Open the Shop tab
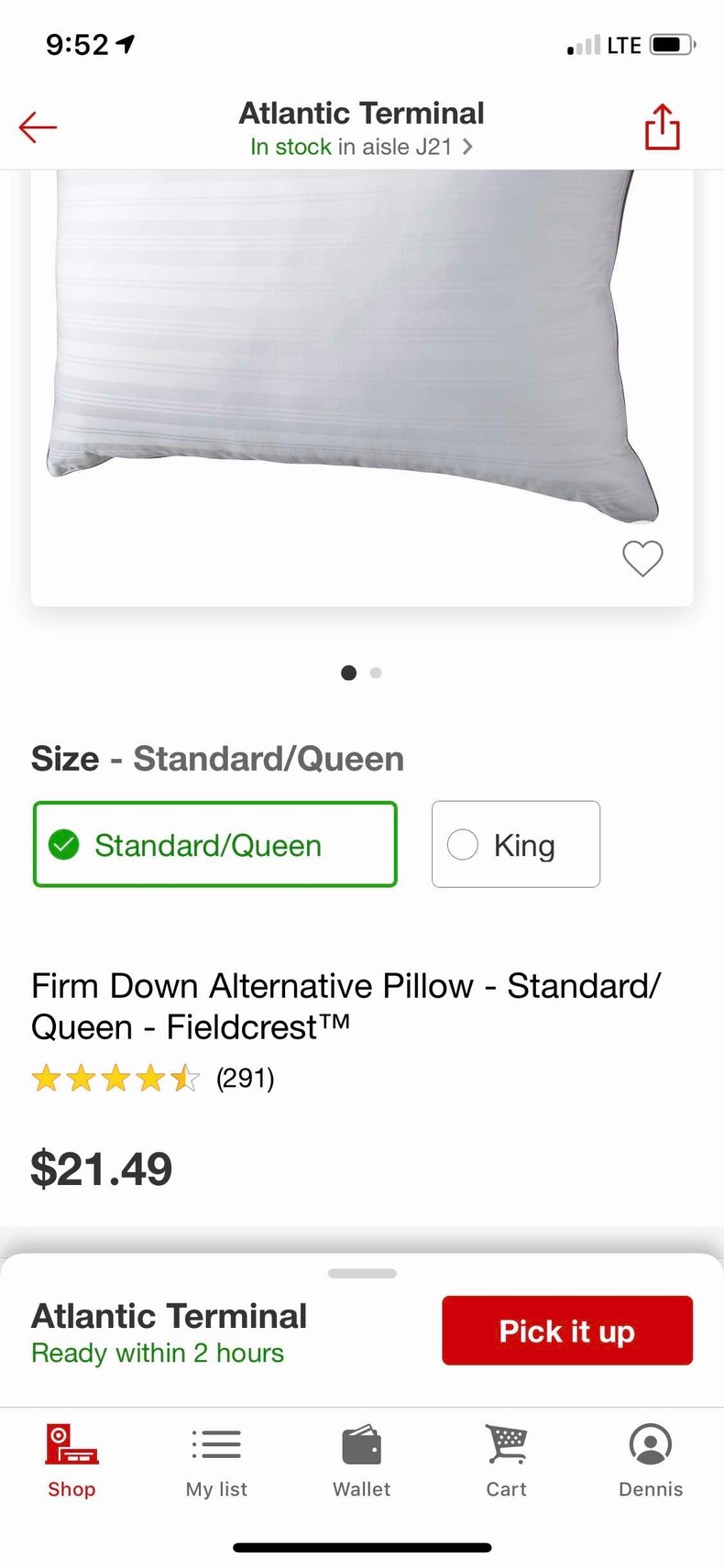 [71, 1460]
